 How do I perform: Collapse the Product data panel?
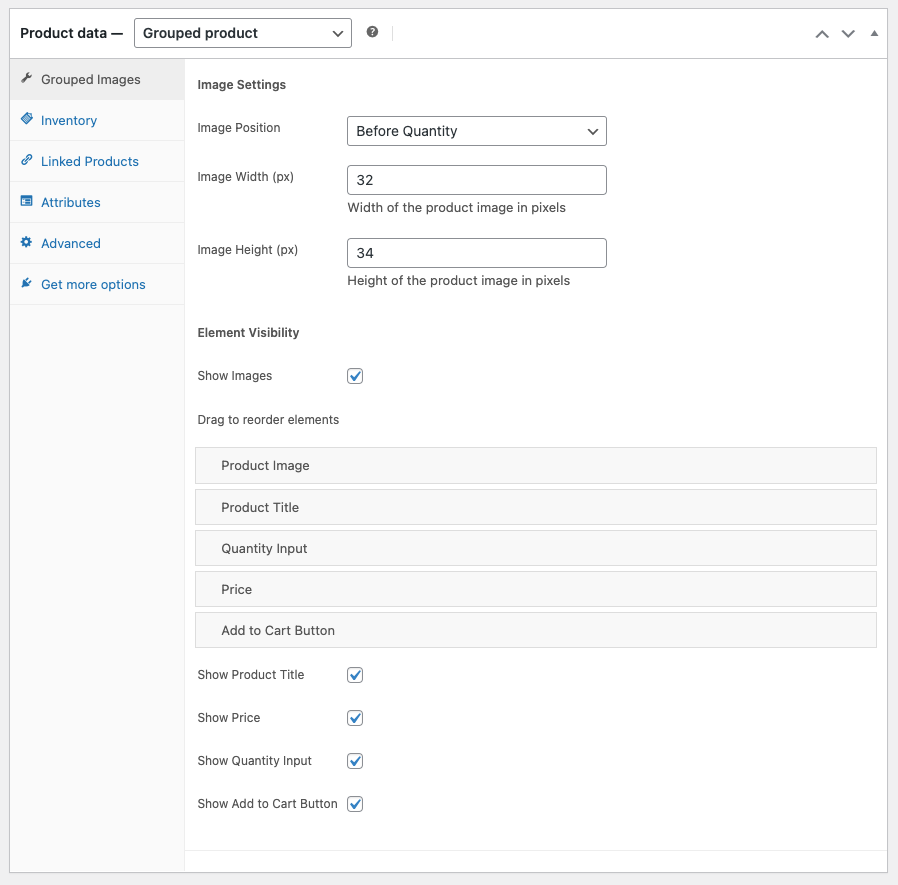click(x=874, y=33)
